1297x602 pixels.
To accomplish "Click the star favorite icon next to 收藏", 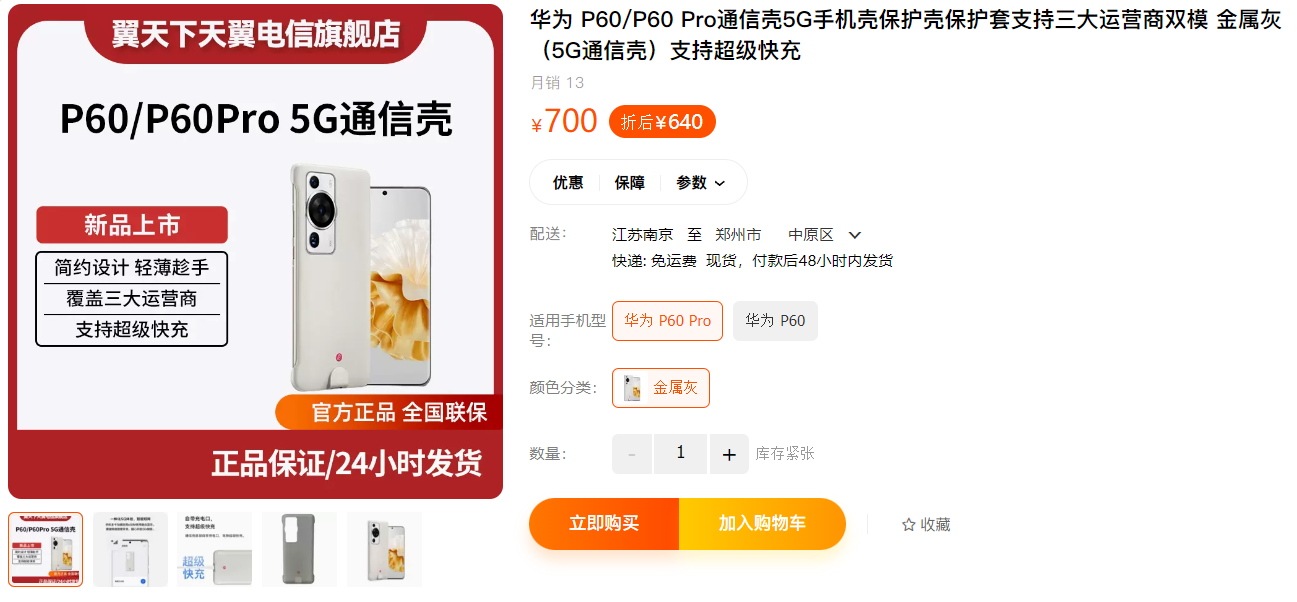I will click(908, 524).
